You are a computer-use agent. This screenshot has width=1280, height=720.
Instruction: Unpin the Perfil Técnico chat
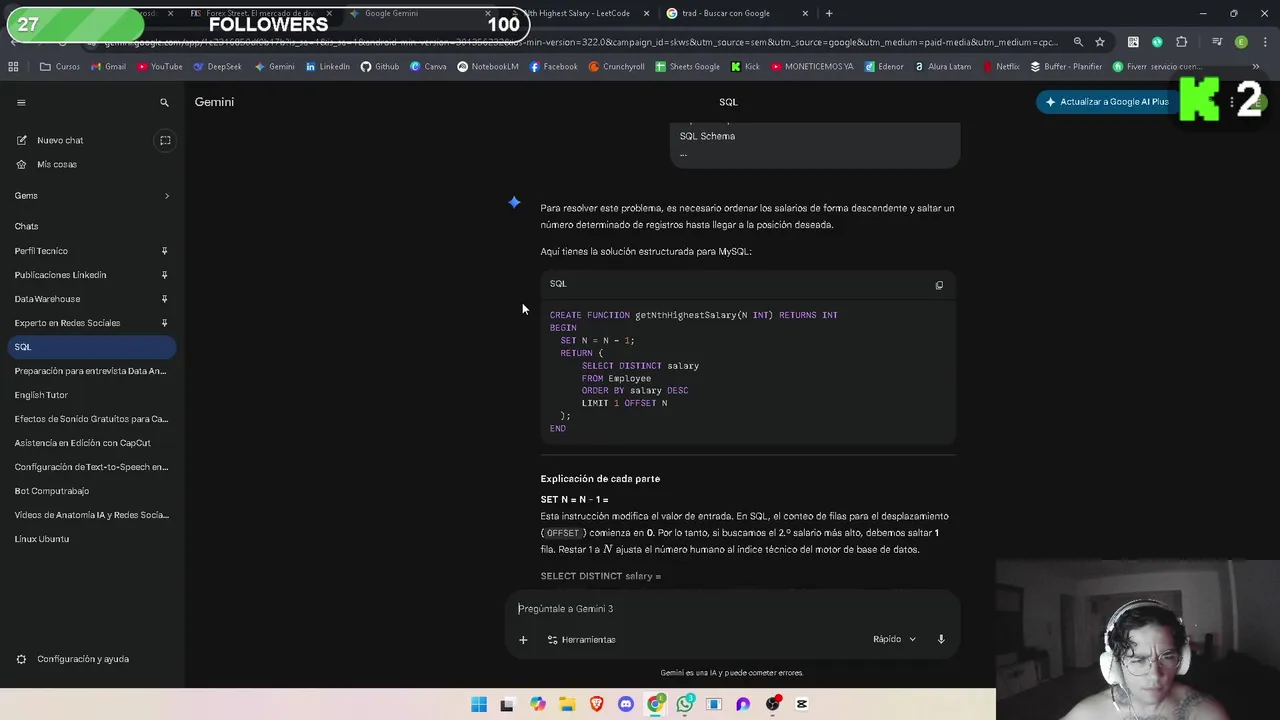point(165,251)
